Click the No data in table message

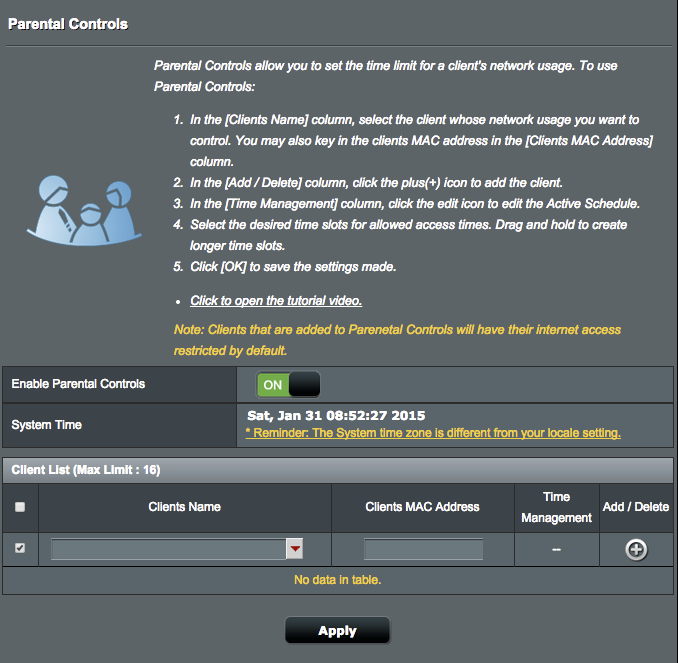338,580
